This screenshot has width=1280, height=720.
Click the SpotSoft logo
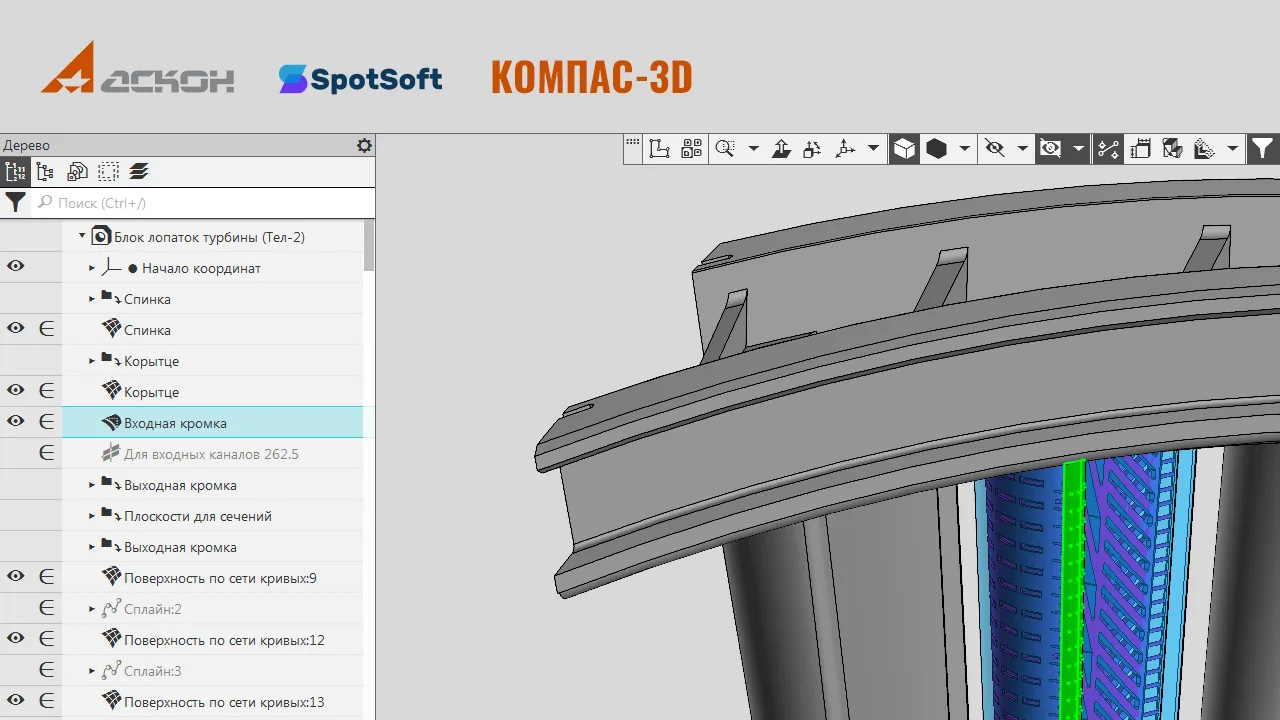point(360,78)
